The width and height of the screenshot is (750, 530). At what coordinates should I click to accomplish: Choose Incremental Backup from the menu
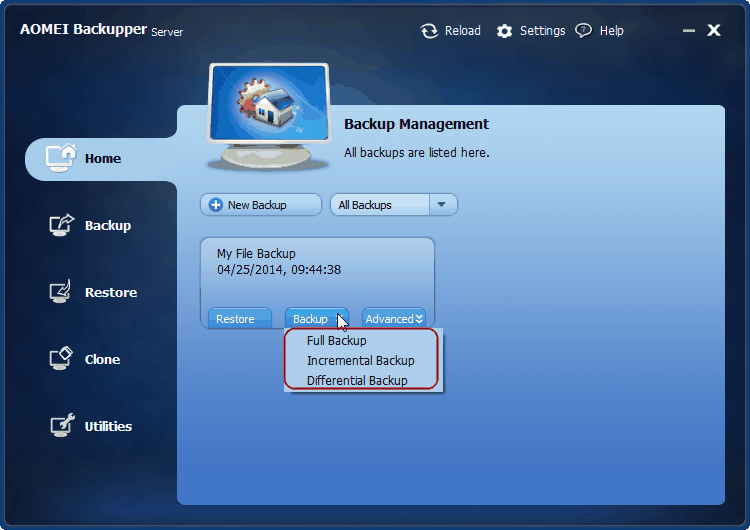[x=361, y=361]
